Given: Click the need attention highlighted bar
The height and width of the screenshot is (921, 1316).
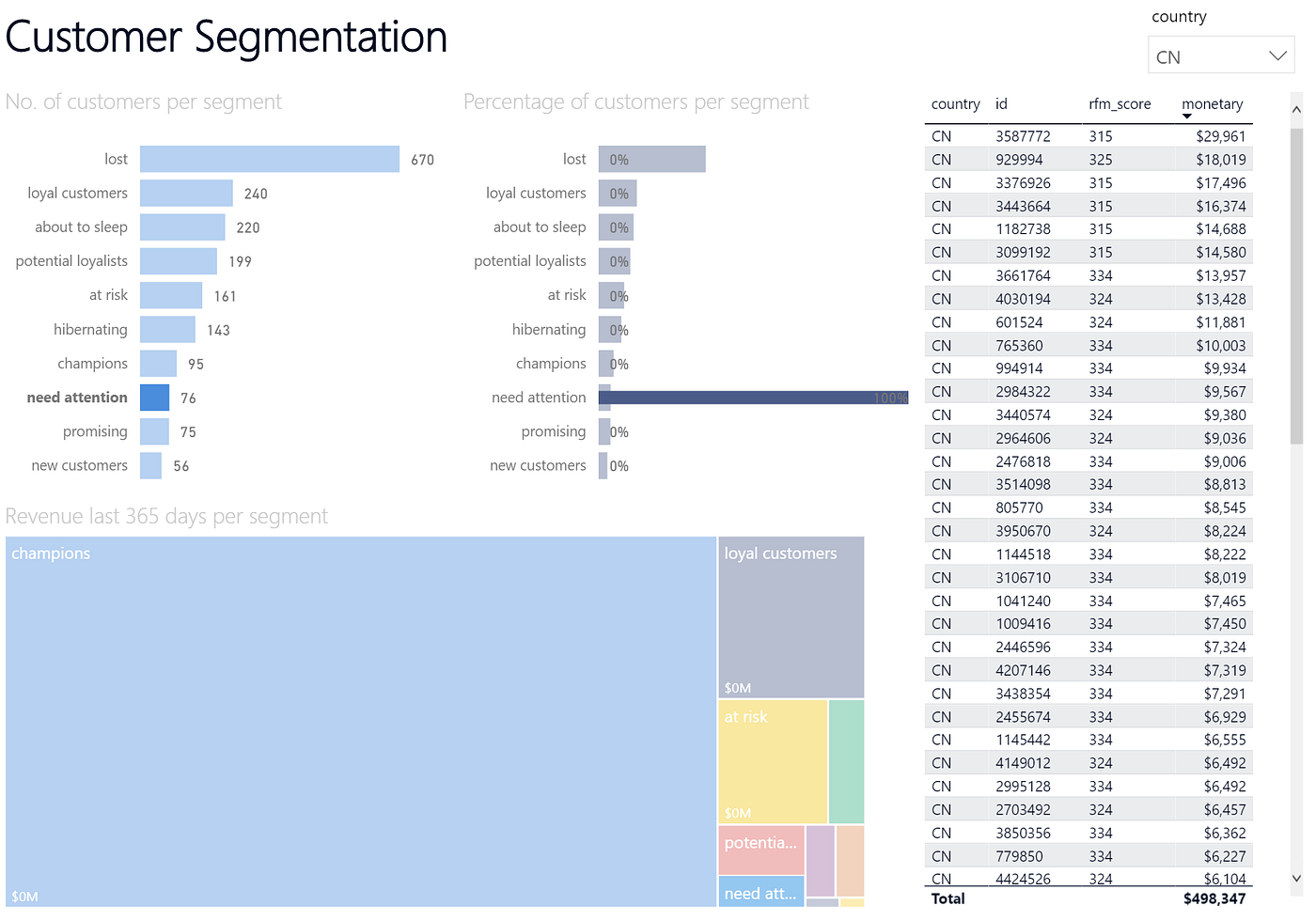Looking at the screenshot, I should [154, 397].
